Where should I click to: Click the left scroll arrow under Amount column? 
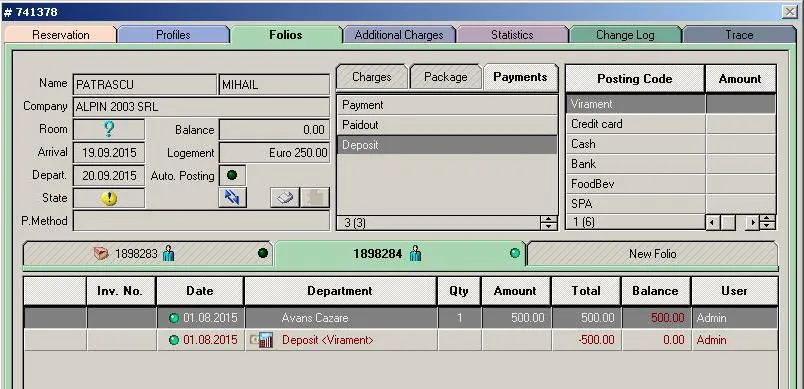click(x=713, y=223)
